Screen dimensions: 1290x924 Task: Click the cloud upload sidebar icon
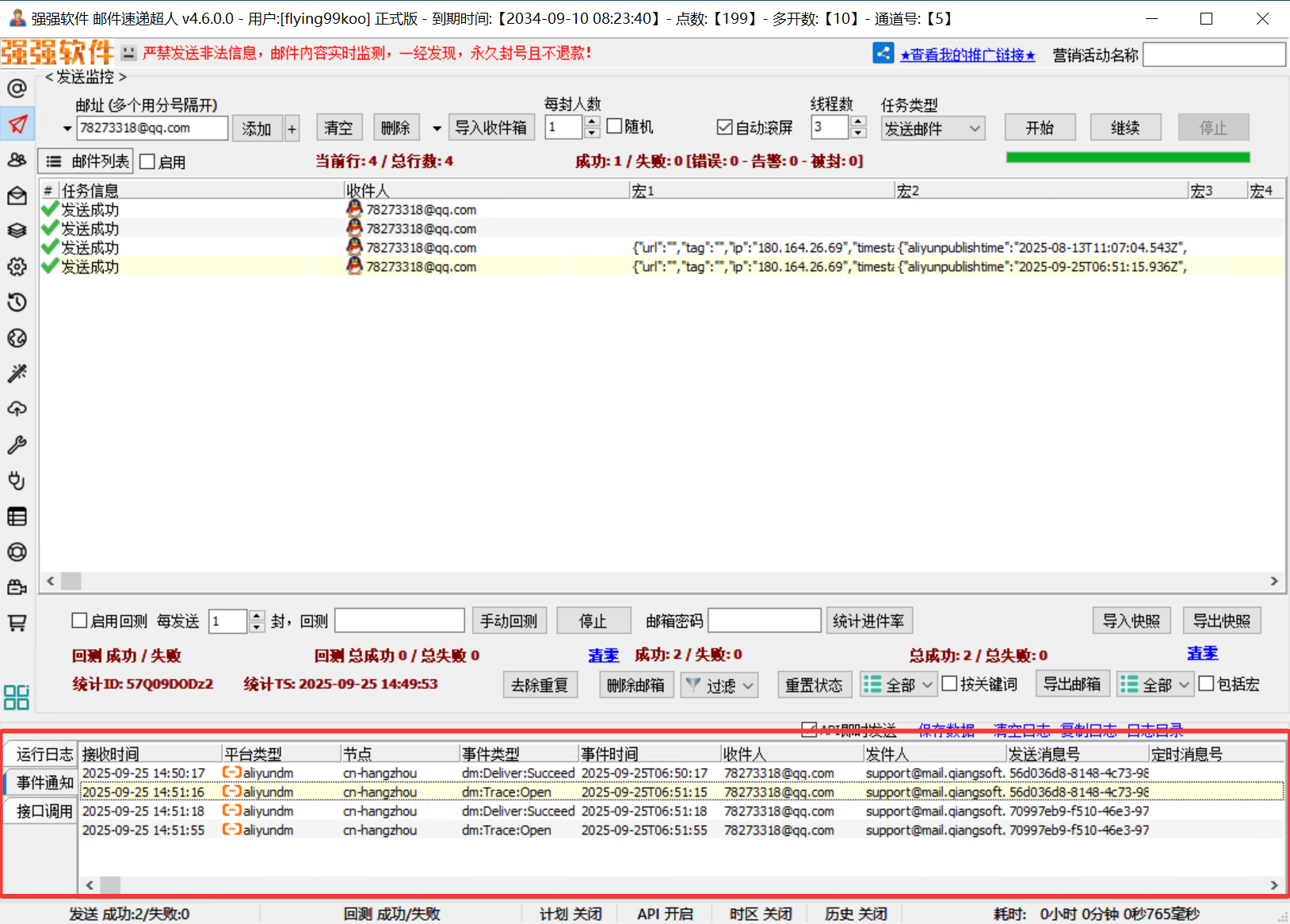[x=17, y=409]
